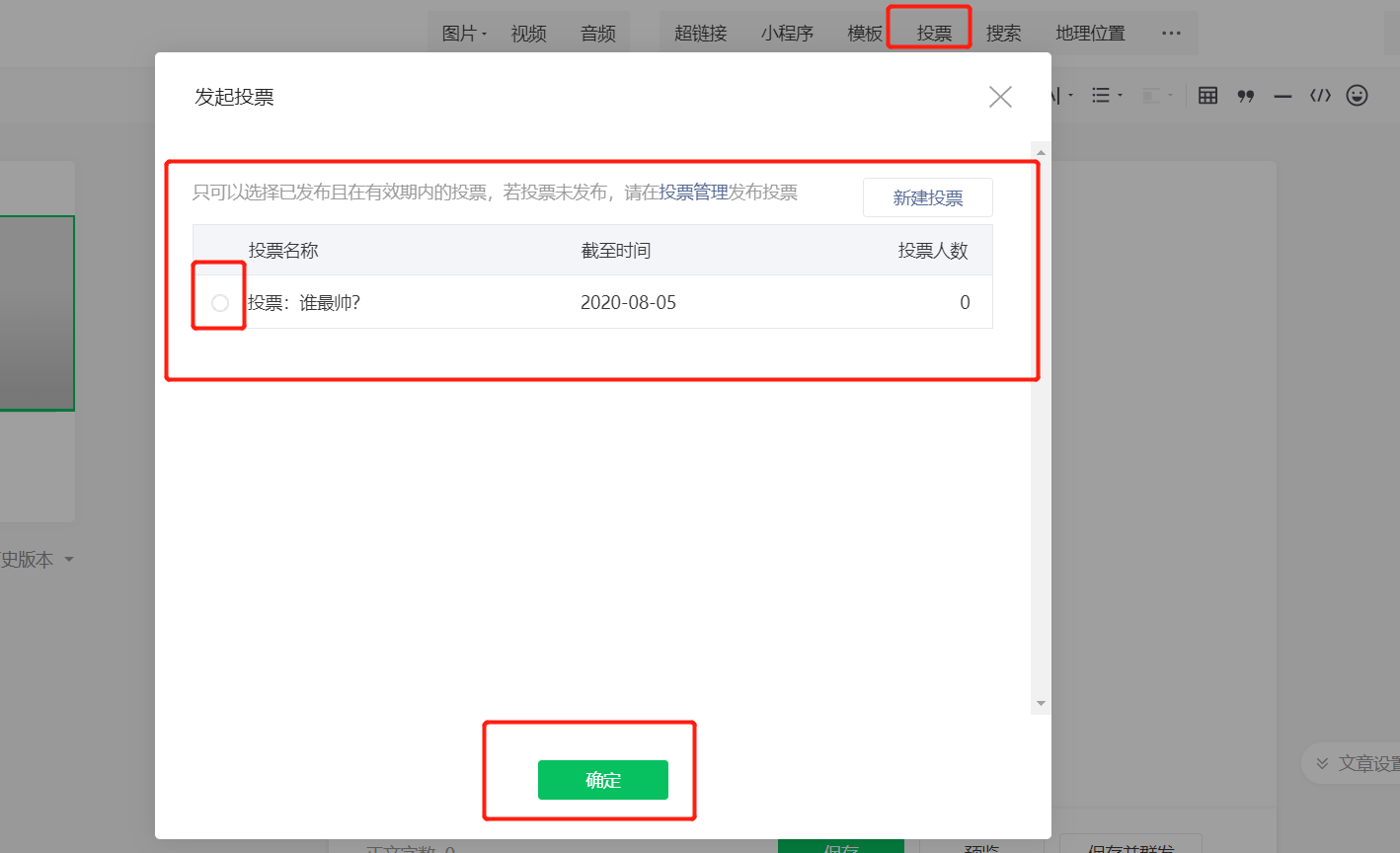
Task: Click the bullet list icon
Action: pos(1101,96)
